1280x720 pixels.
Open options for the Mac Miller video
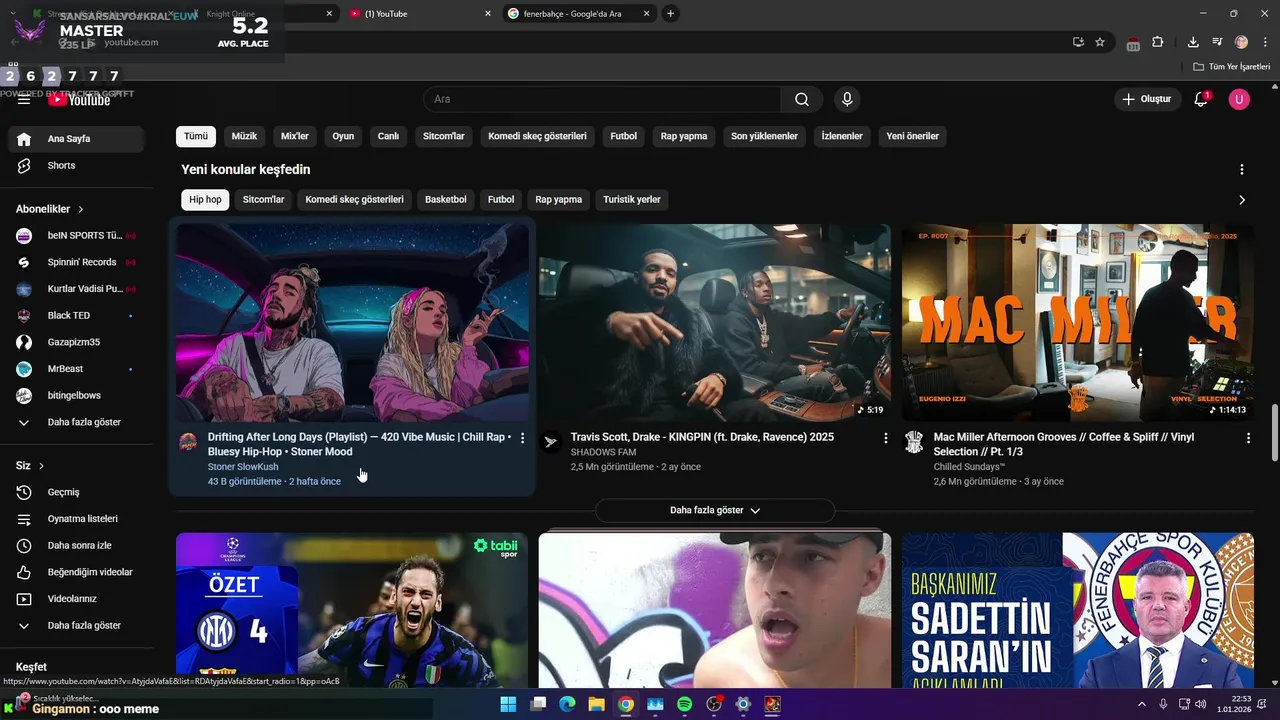[x=1248, y=438]
